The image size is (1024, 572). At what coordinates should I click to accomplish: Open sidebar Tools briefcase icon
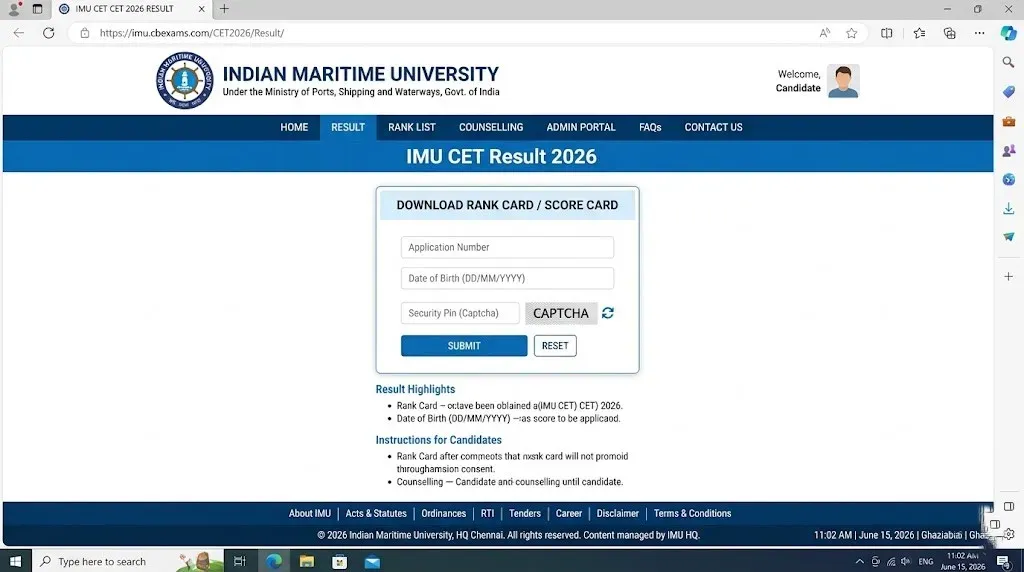point(1008,121)
